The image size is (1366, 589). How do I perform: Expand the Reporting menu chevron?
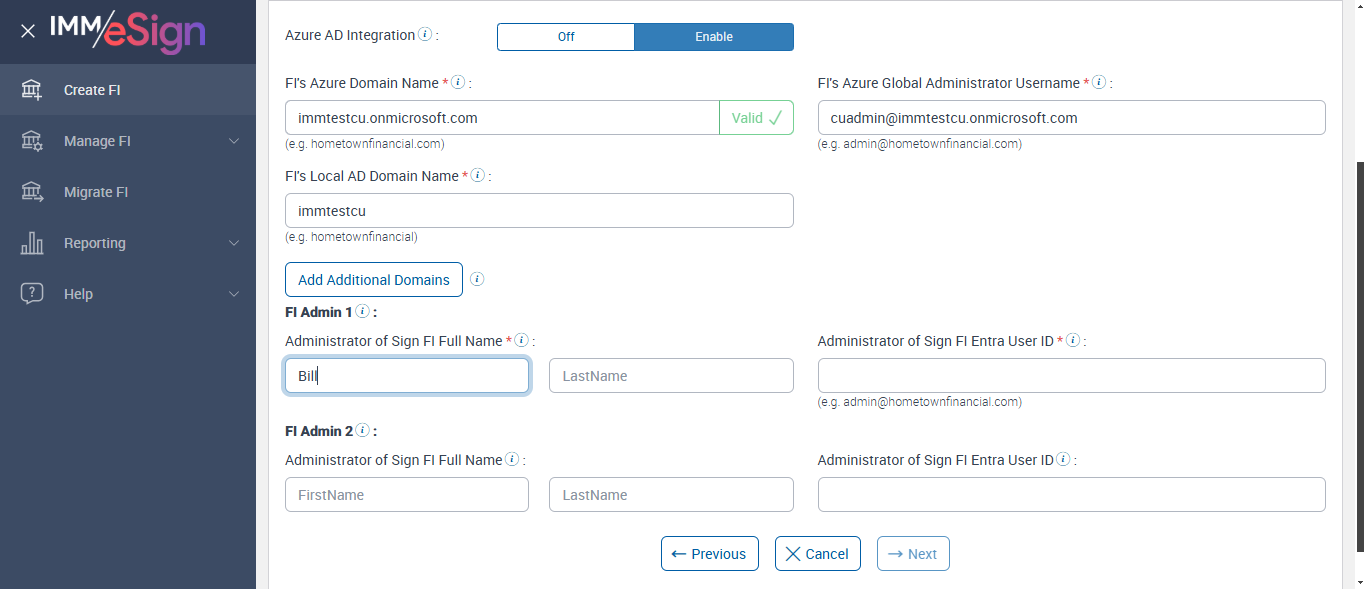tap(234, 243)
